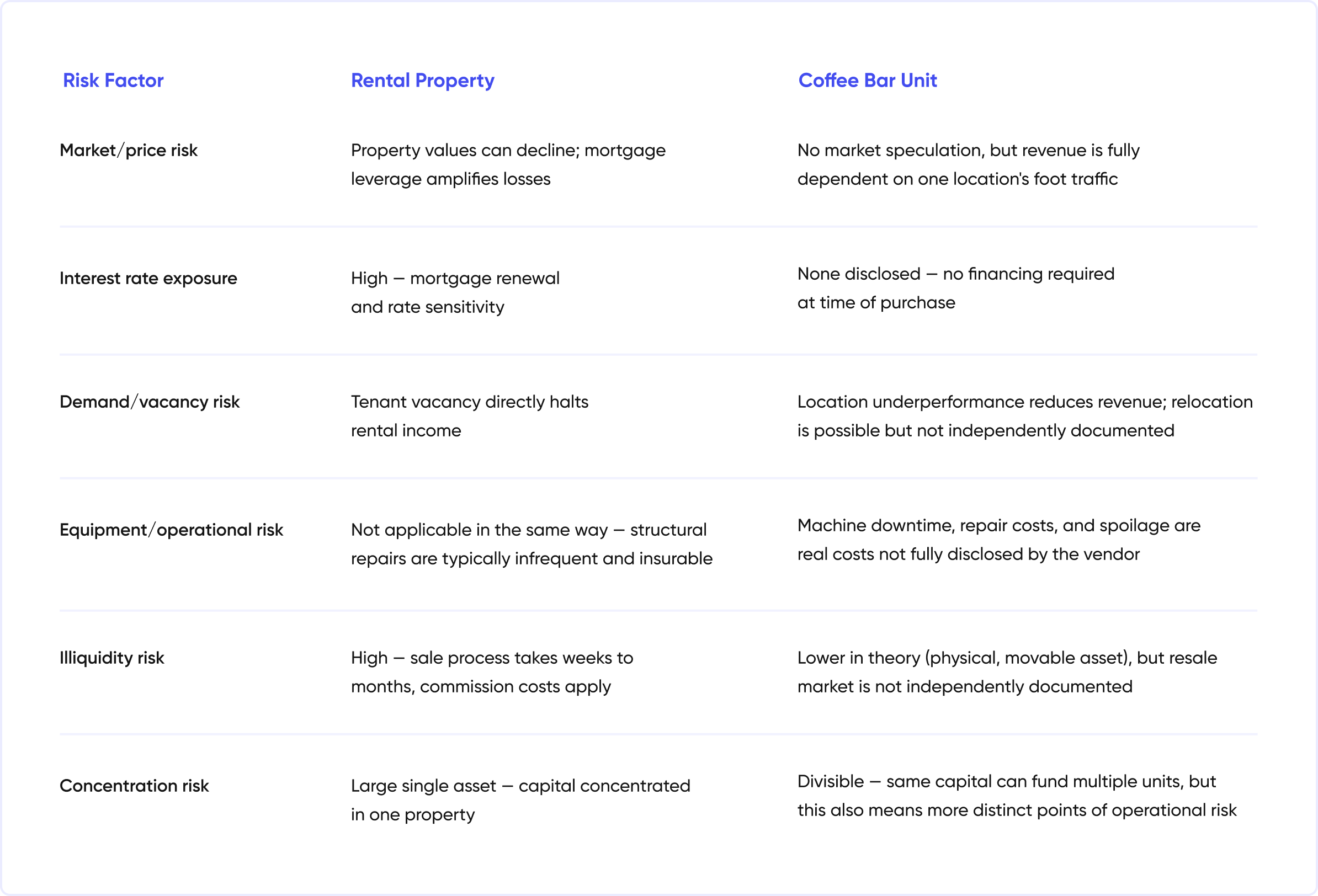1318x896 pixels.
Task: Select the Equipment/operational risk row label
Action: pyautogui.click(x=171, y=530)
